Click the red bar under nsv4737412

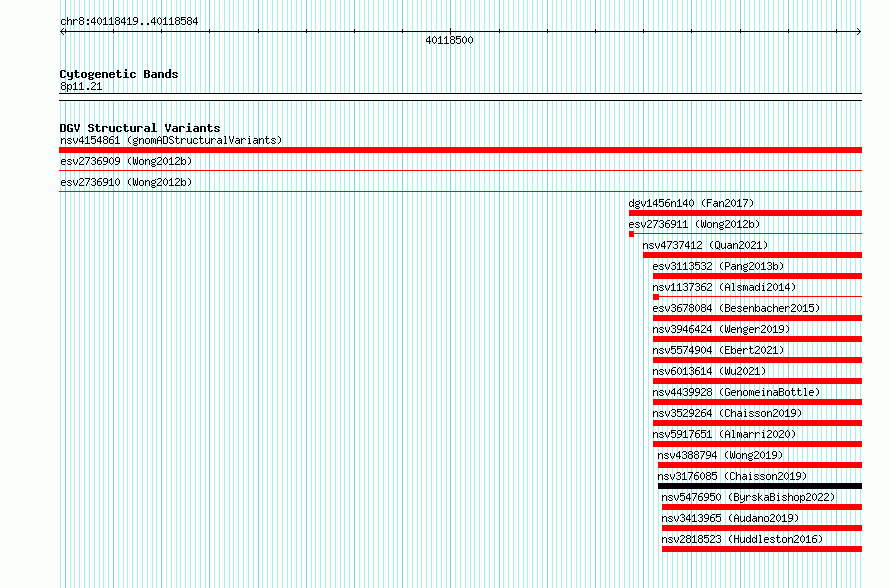tap(753, 255)
